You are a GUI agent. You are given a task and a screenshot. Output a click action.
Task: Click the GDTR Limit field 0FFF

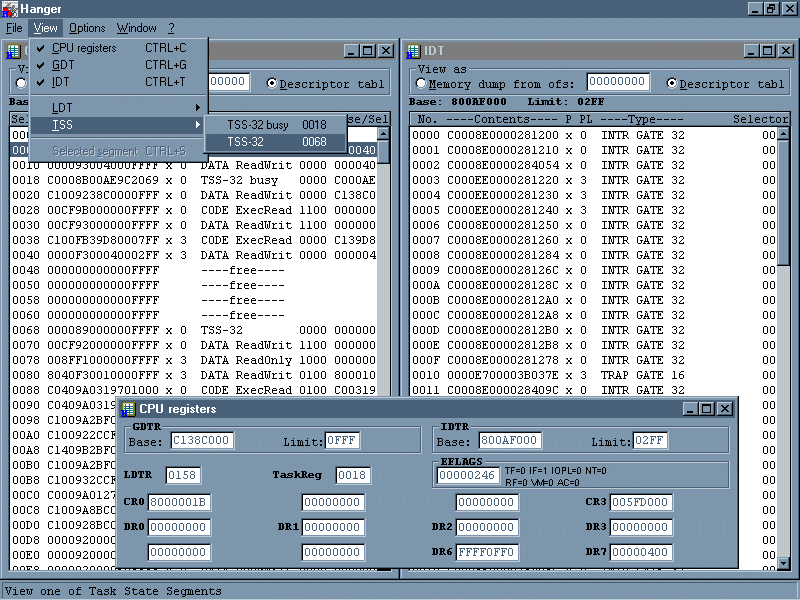pyautogui.click(x=341, y=440)
